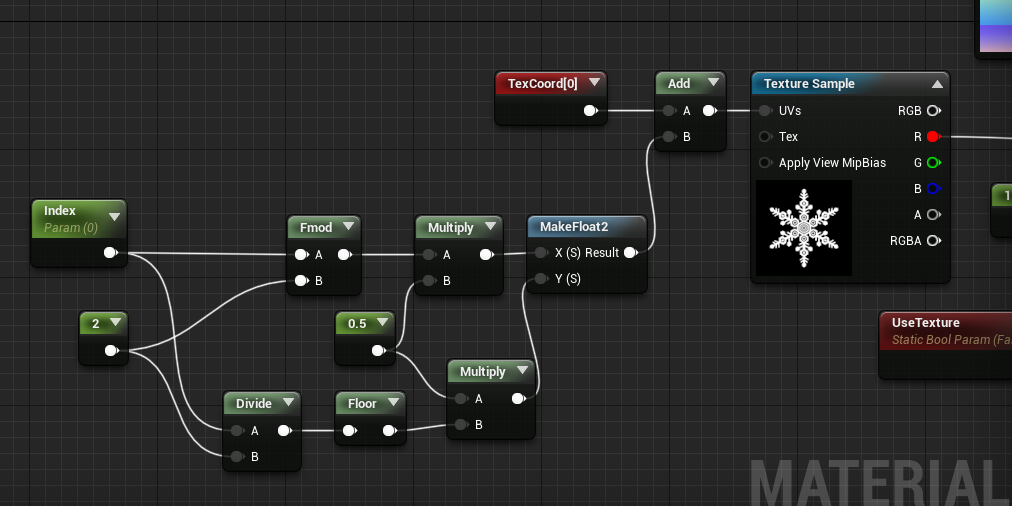Image resolution: width=1012 pixels, height=506 pixels.
Task: Click the Add node A input pin
Action: pyautogui.click(x=669, y=110)
